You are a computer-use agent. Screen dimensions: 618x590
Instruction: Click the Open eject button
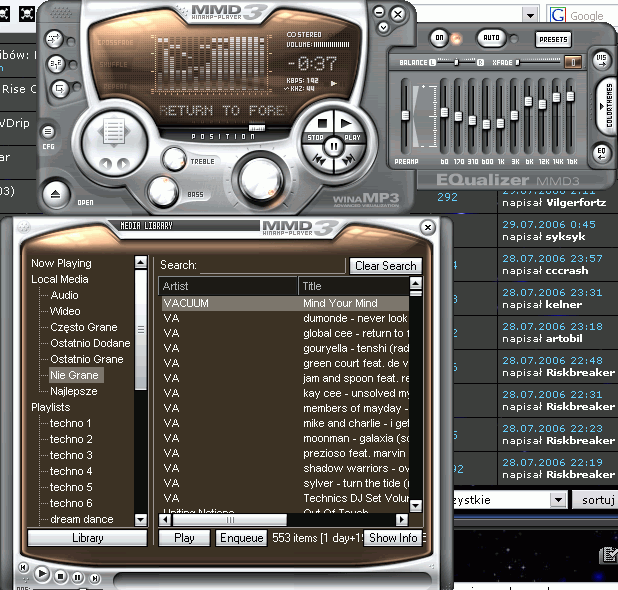click(x=56, y=193)
